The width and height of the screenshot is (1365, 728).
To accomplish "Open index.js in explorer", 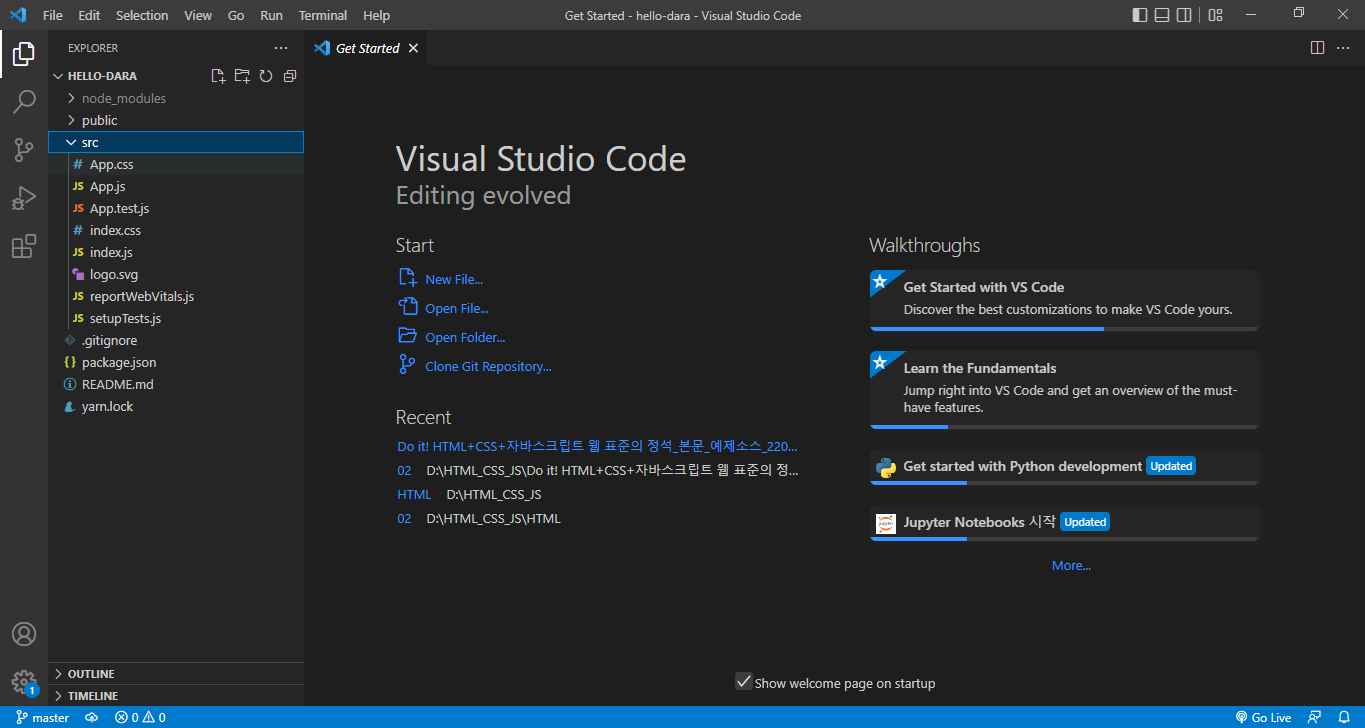I will tap(176, 252).
